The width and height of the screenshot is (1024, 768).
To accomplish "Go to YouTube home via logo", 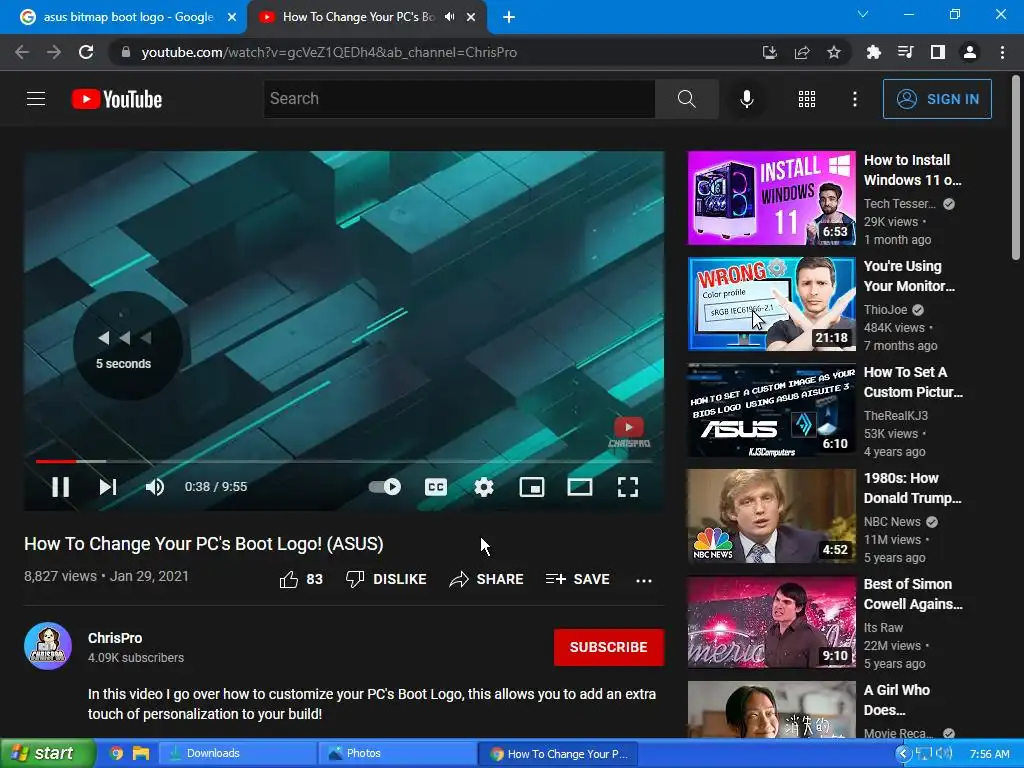I will 117,99.
